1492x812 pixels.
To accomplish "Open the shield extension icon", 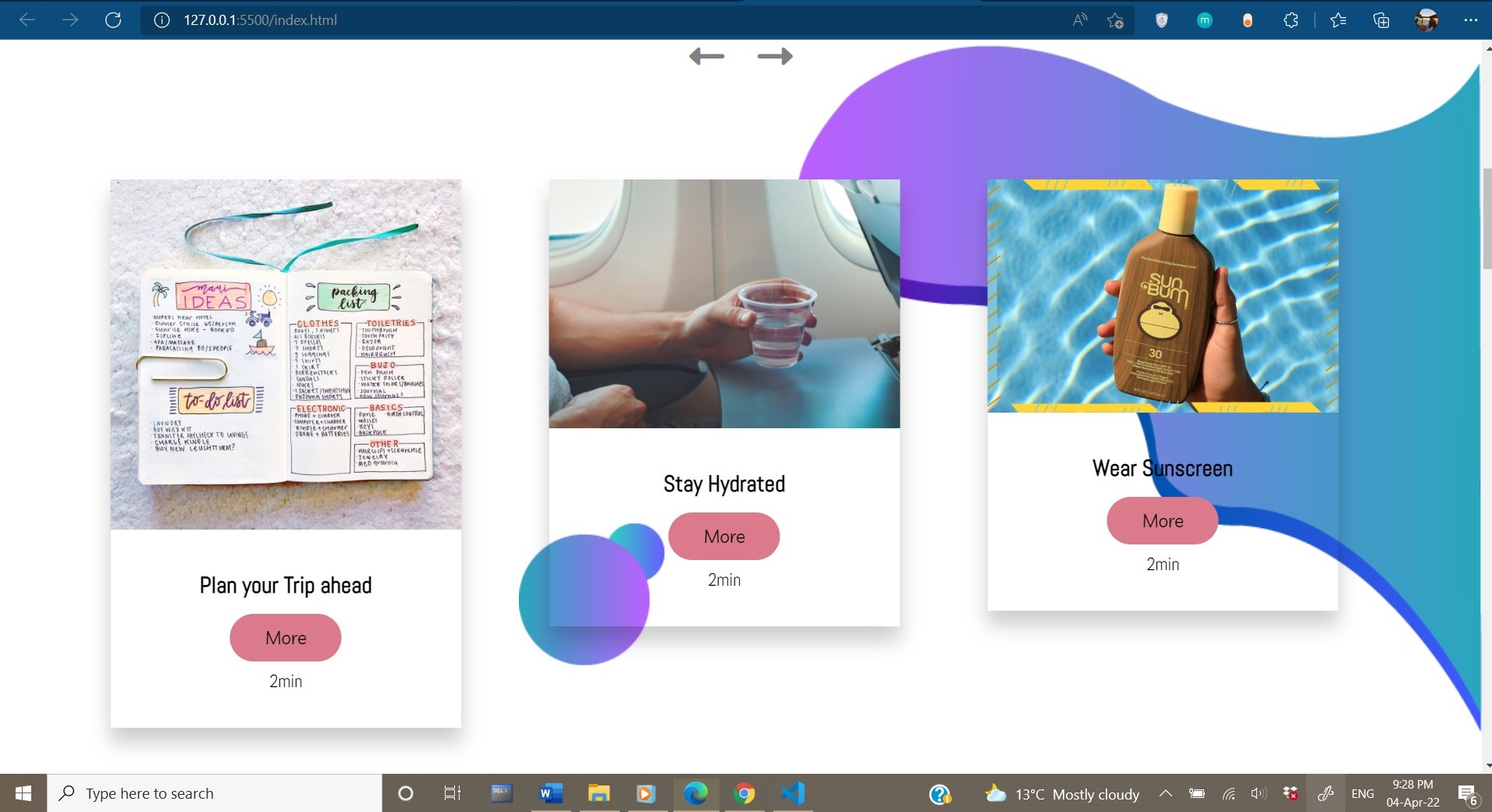I will (1162, 20).
